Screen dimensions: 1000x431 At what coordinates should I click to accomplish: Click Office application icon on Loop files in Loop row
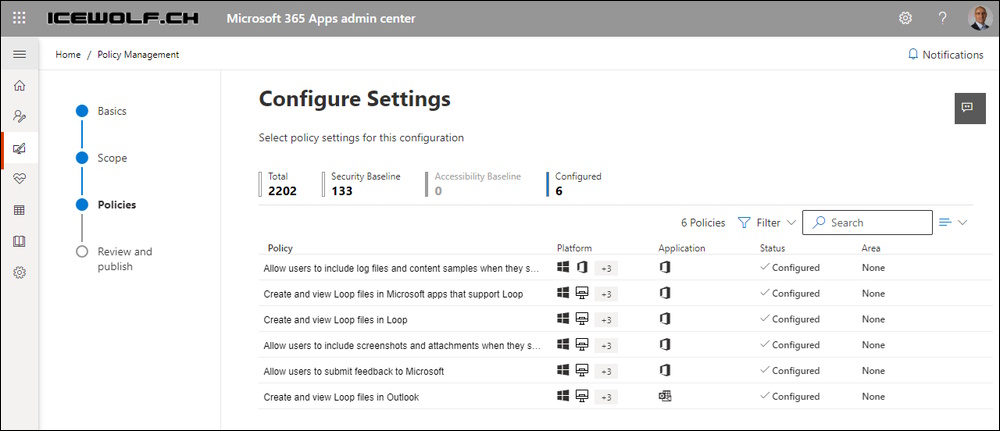[665, 318]
